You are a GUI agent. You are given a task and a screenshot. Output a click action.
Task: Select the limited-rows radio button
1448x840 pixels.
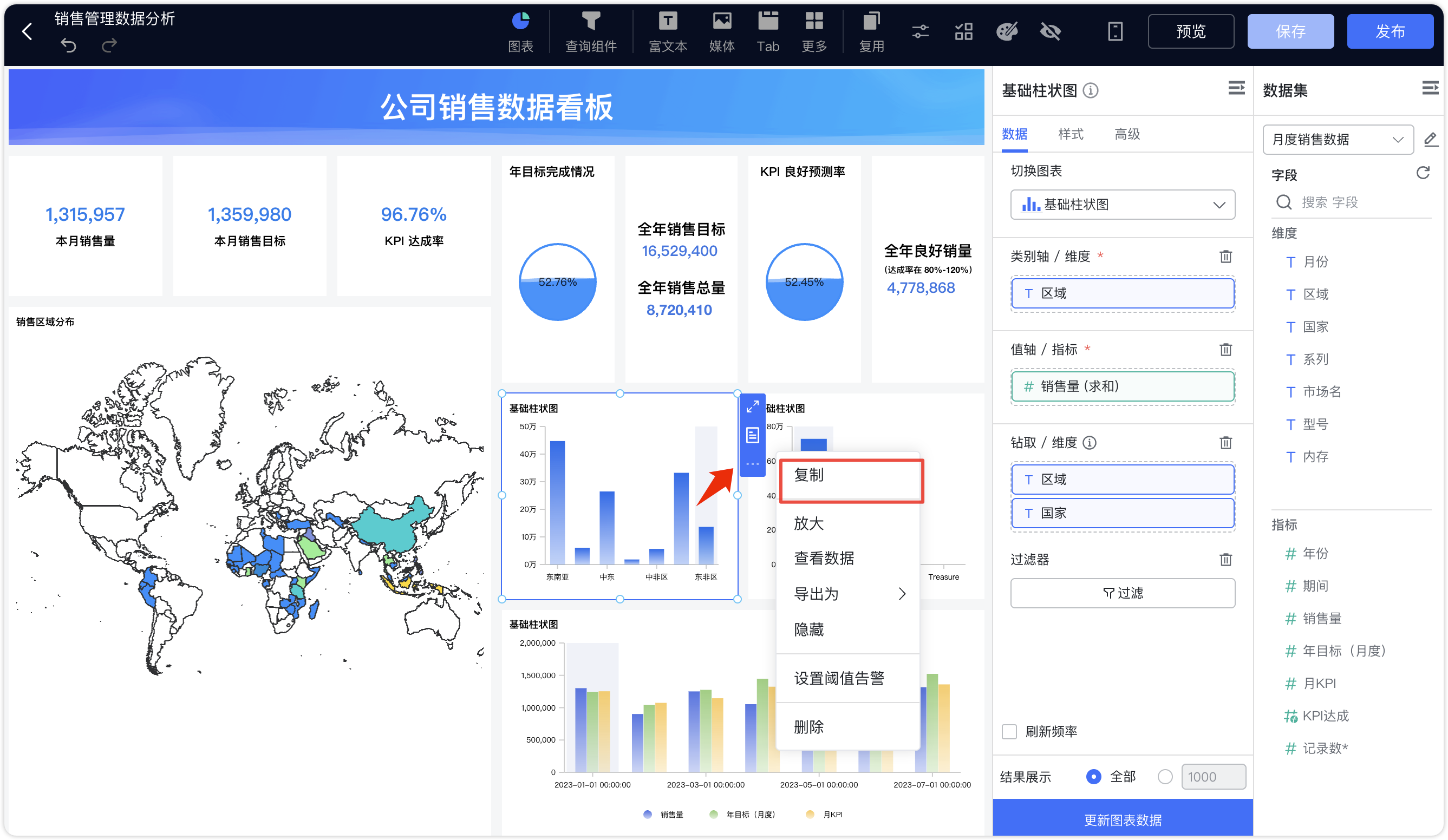click(1165, 777)
